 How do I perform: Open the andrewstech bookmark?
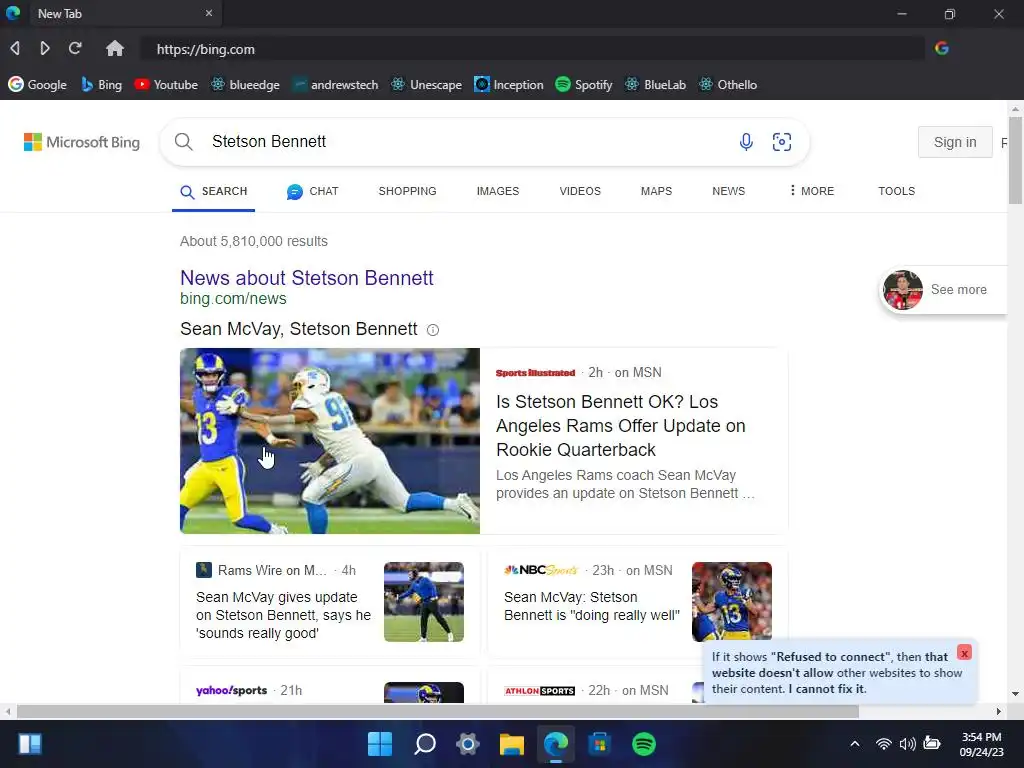(x=335, y=84)
